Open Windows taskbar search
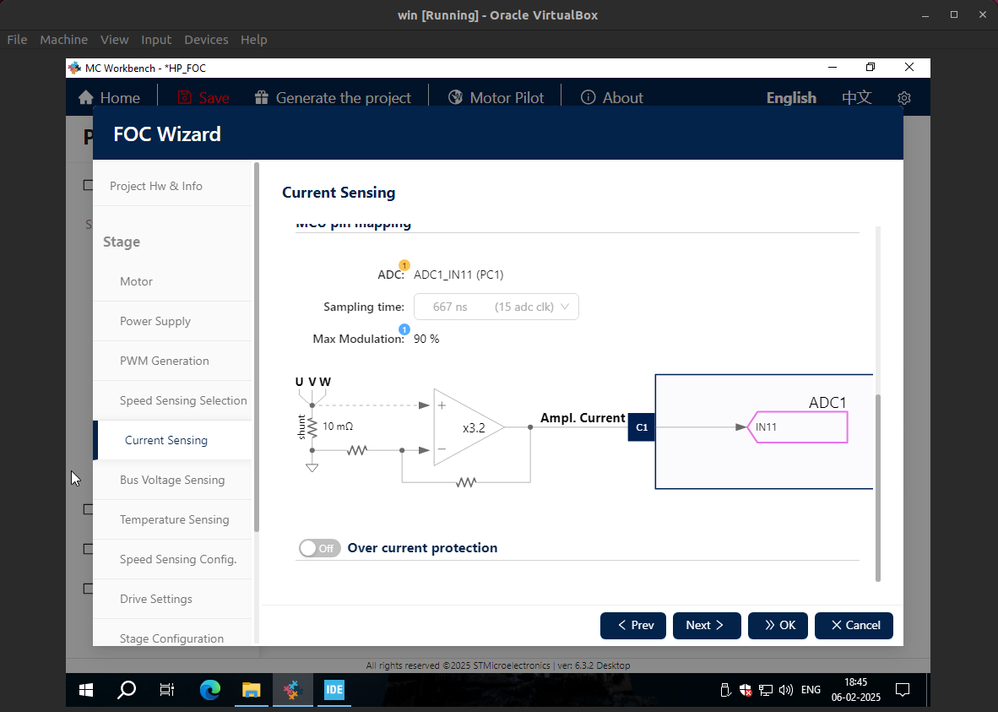 coord(127,690)
